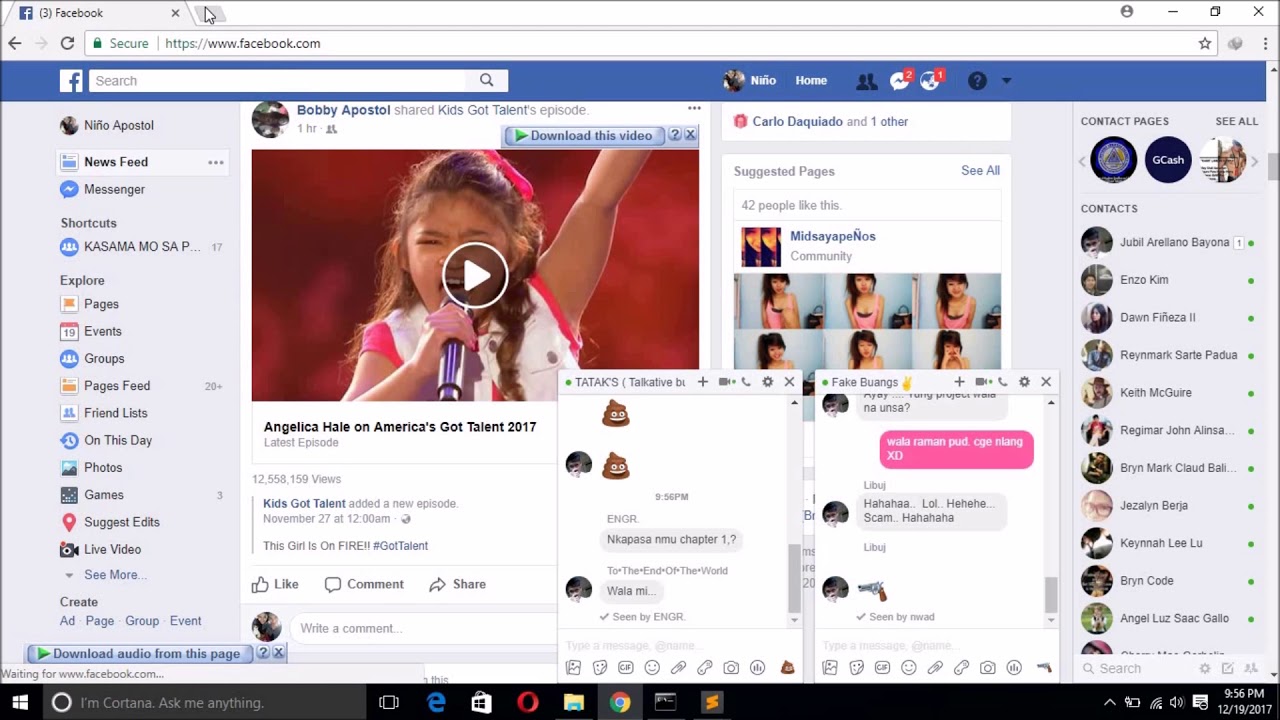Open Windows Start menu

click(20, 702)
